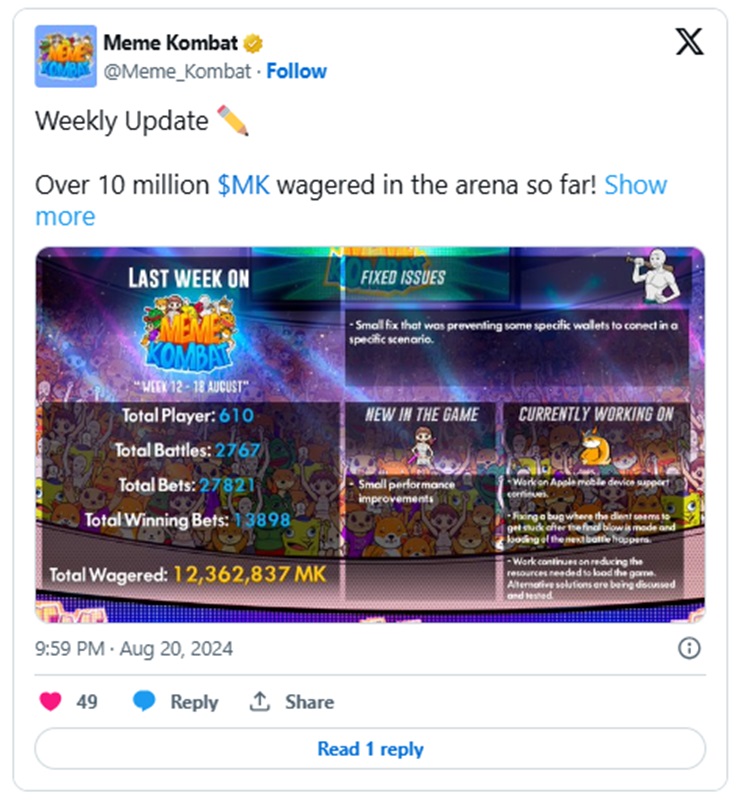Click the blue reply bubble icon
Image resolution: width=739 pixels, height=804 pixels.
point(144,701)
